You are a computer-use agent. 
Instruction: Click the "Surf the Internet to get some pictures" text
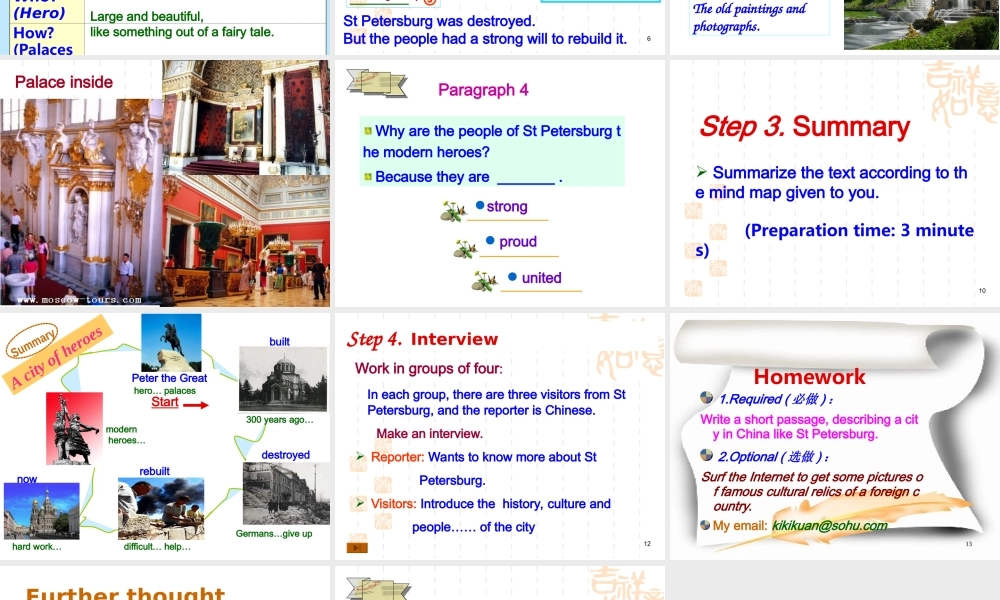pyautogui.click(x=812, y=491)
